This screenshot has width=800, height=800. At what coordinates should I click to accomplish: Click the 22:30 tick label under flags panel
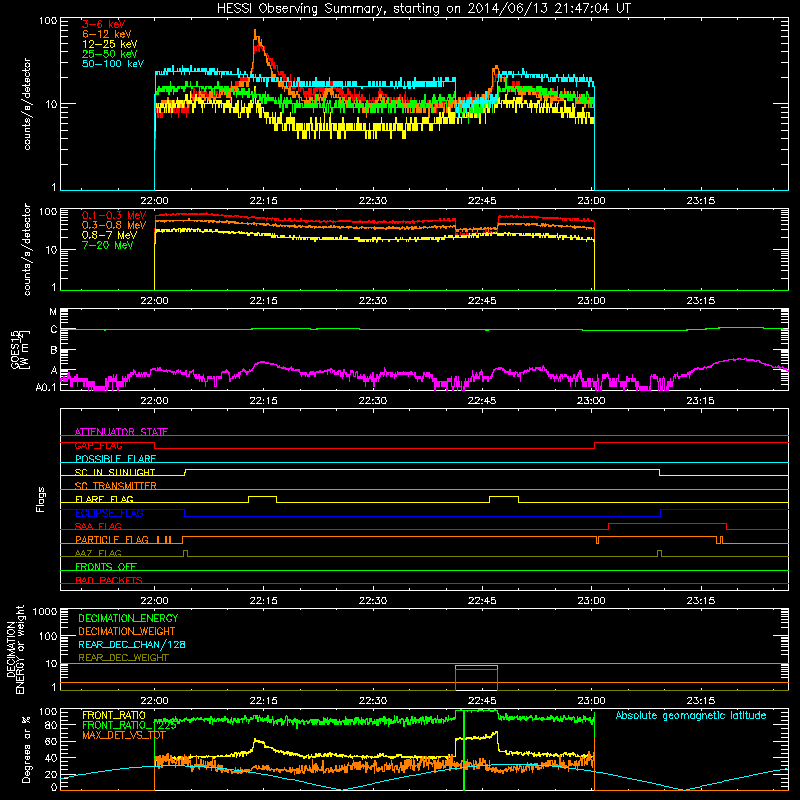pyautogui.click(x=373, y=601)
